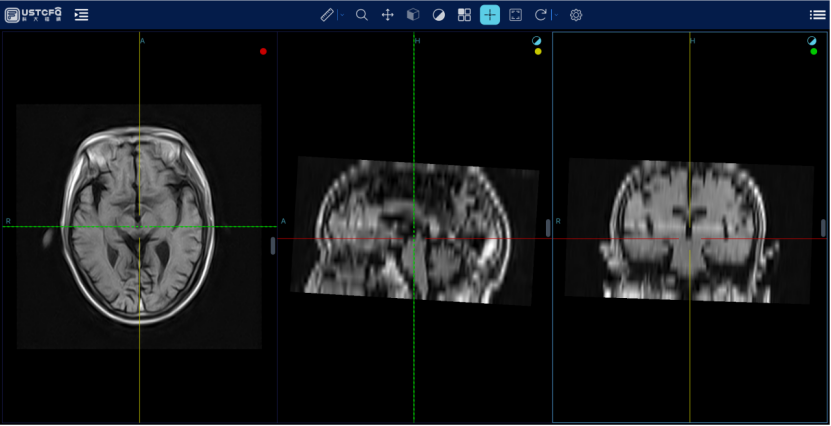Select the magnifier zoom tool
The width and height of the screenshot is (831, 426).
click(x=362, y=15)
